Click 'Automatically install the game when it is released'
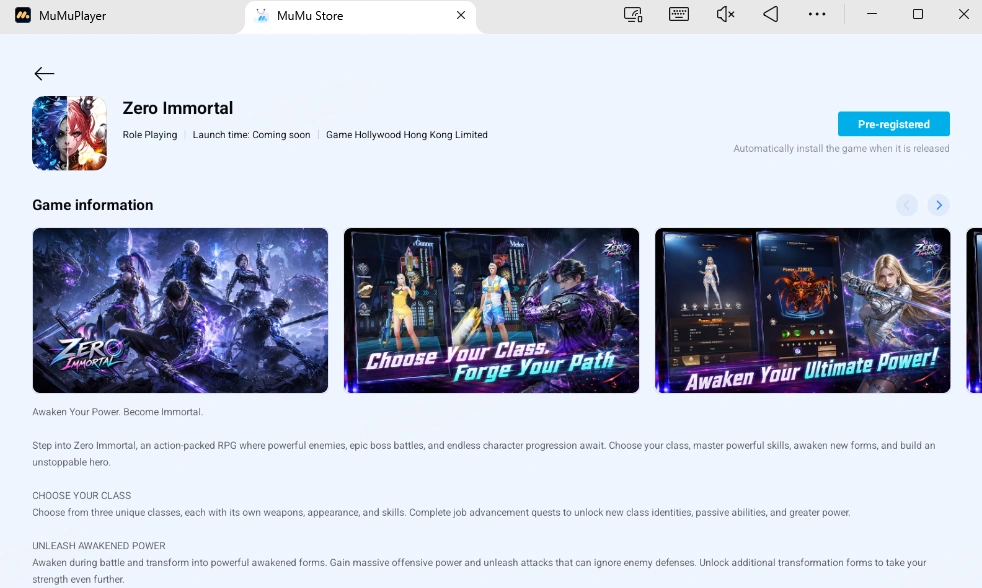Viewport: 982px width, 588px height. pyautogui.click(x=841, y=148)
